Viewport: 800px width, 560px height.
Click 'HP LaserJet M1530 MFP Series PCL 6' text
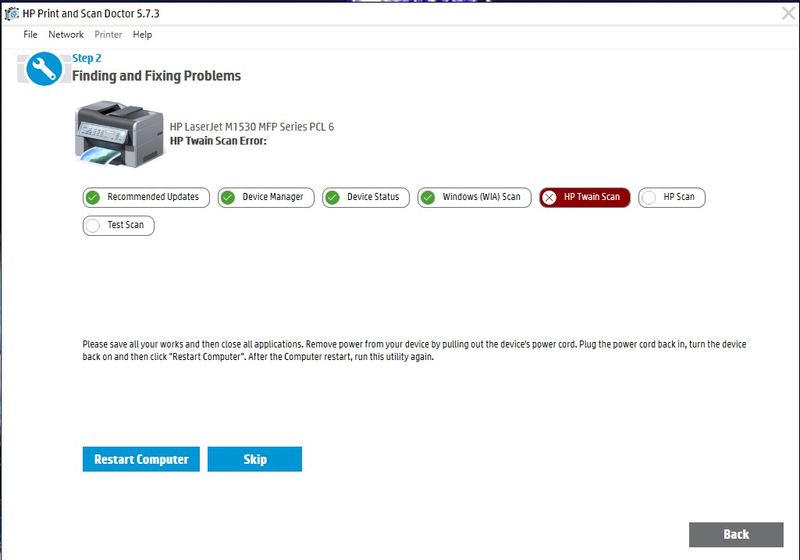click(x=252, y=126)
